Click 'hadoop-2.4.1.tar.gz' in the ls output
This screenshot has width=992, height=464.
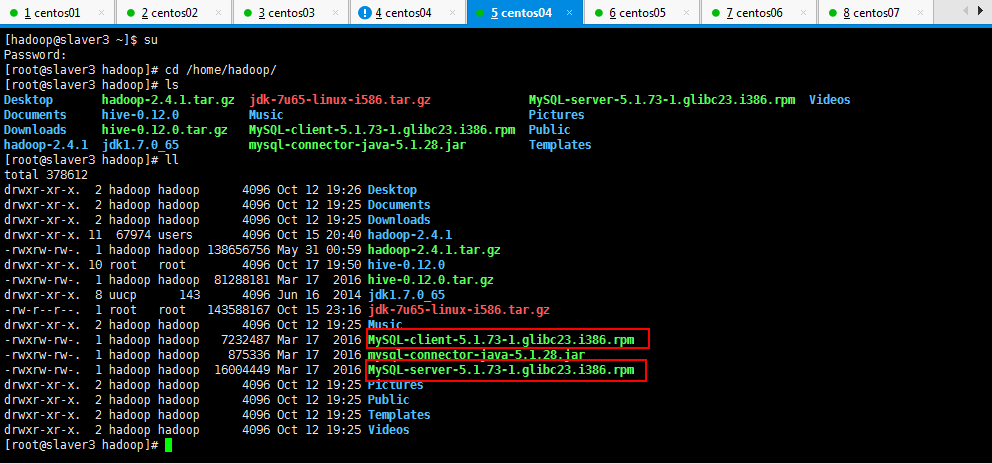[x=168, y=100]
